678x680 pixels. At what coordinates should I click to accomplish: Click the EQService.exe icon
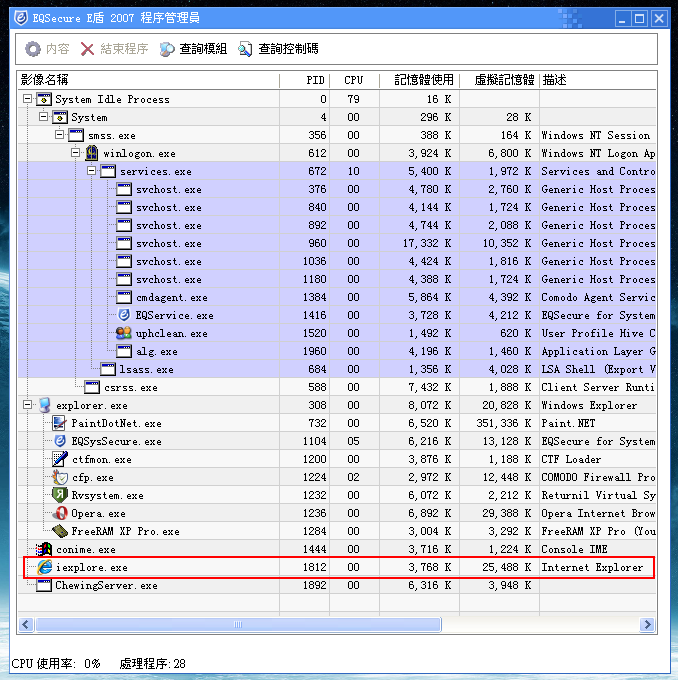point(124,315)
